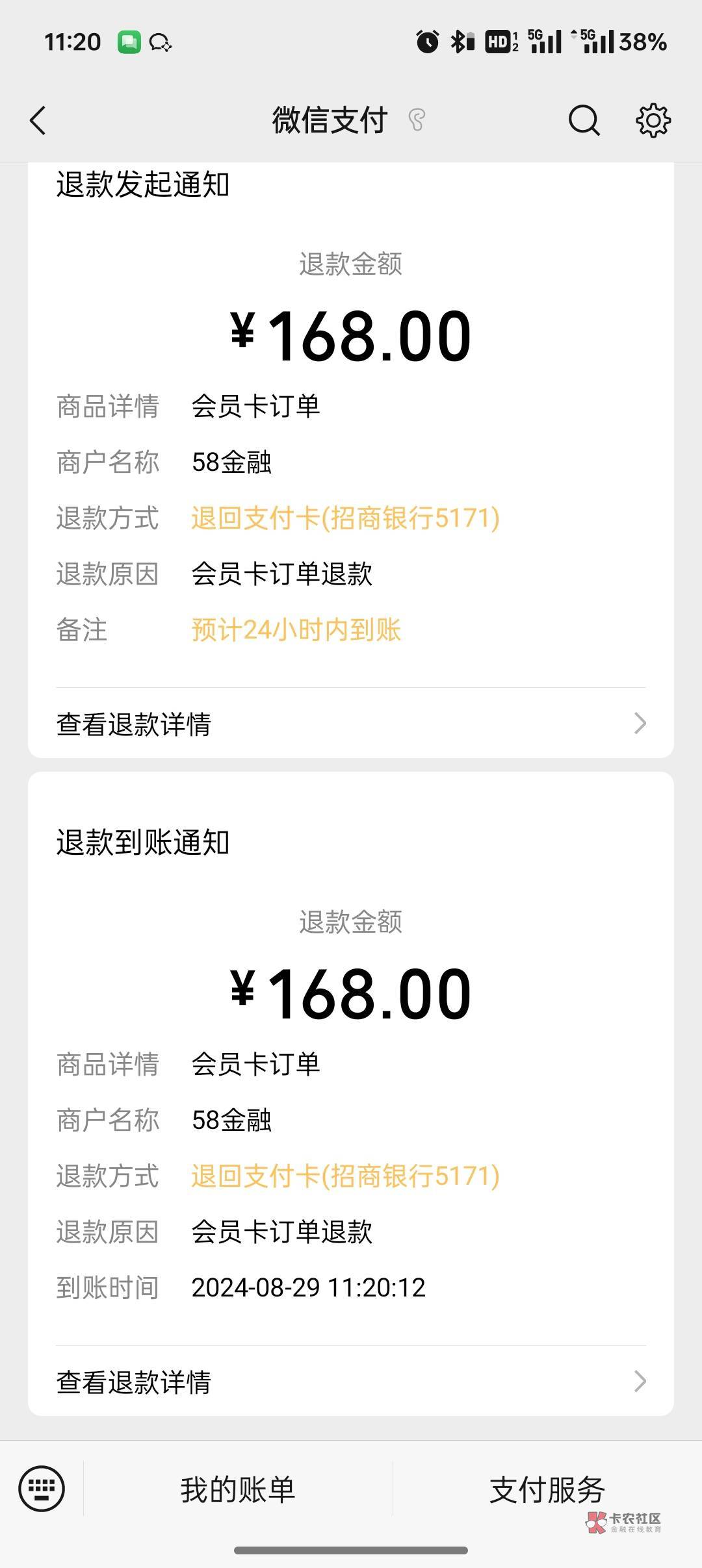Screen dimensions: 702x1568
Task: Tap the 微信支付 page title
Action: [330, 121]
